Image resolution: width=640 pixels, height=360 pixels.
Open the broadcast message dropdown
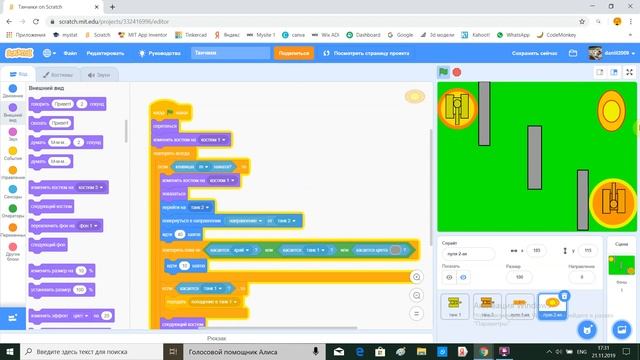[x=214, y=302]
